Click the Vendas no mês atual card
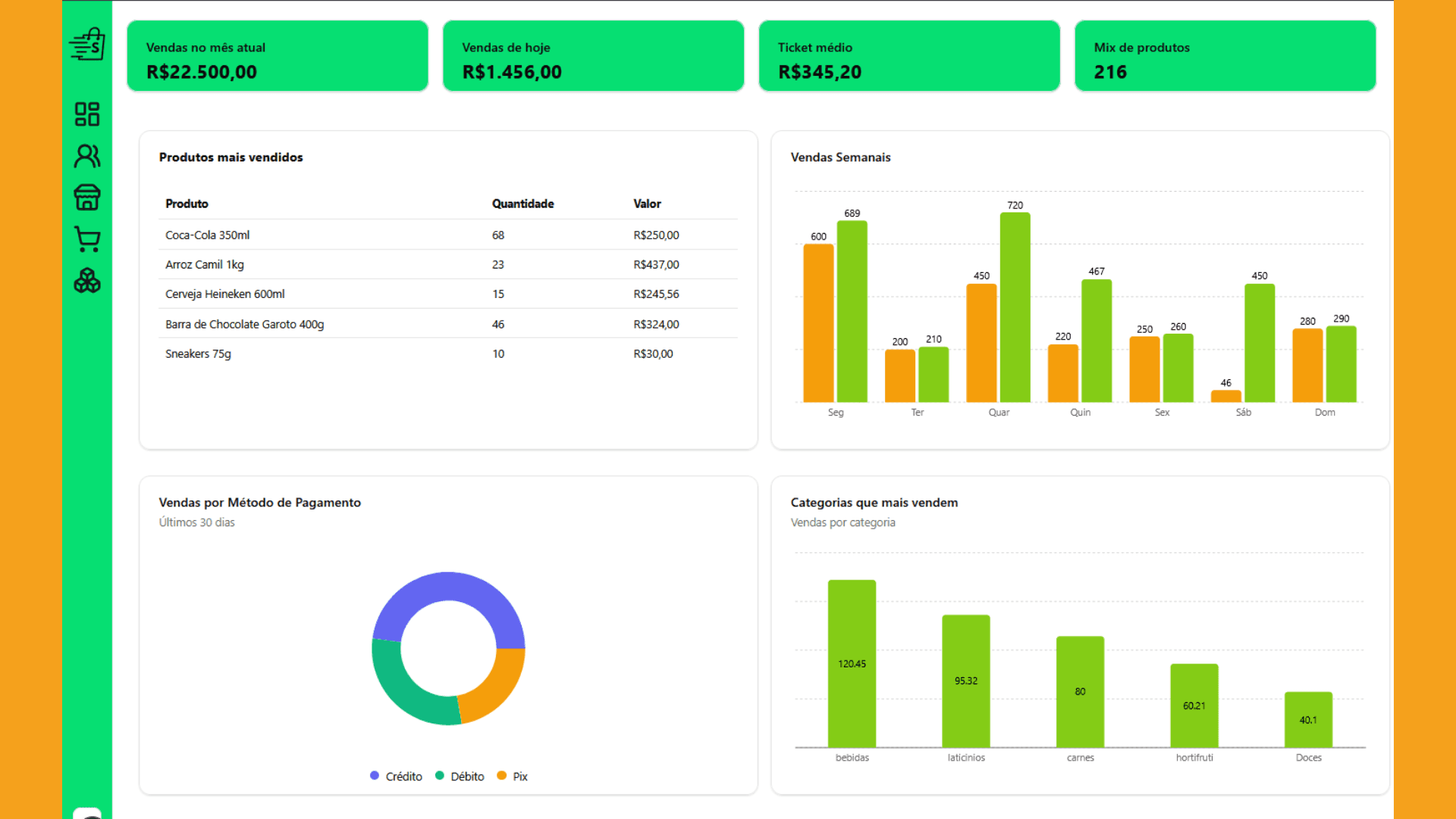The height and width of the screenshot is (819, 1456). (x=278, y=56)
